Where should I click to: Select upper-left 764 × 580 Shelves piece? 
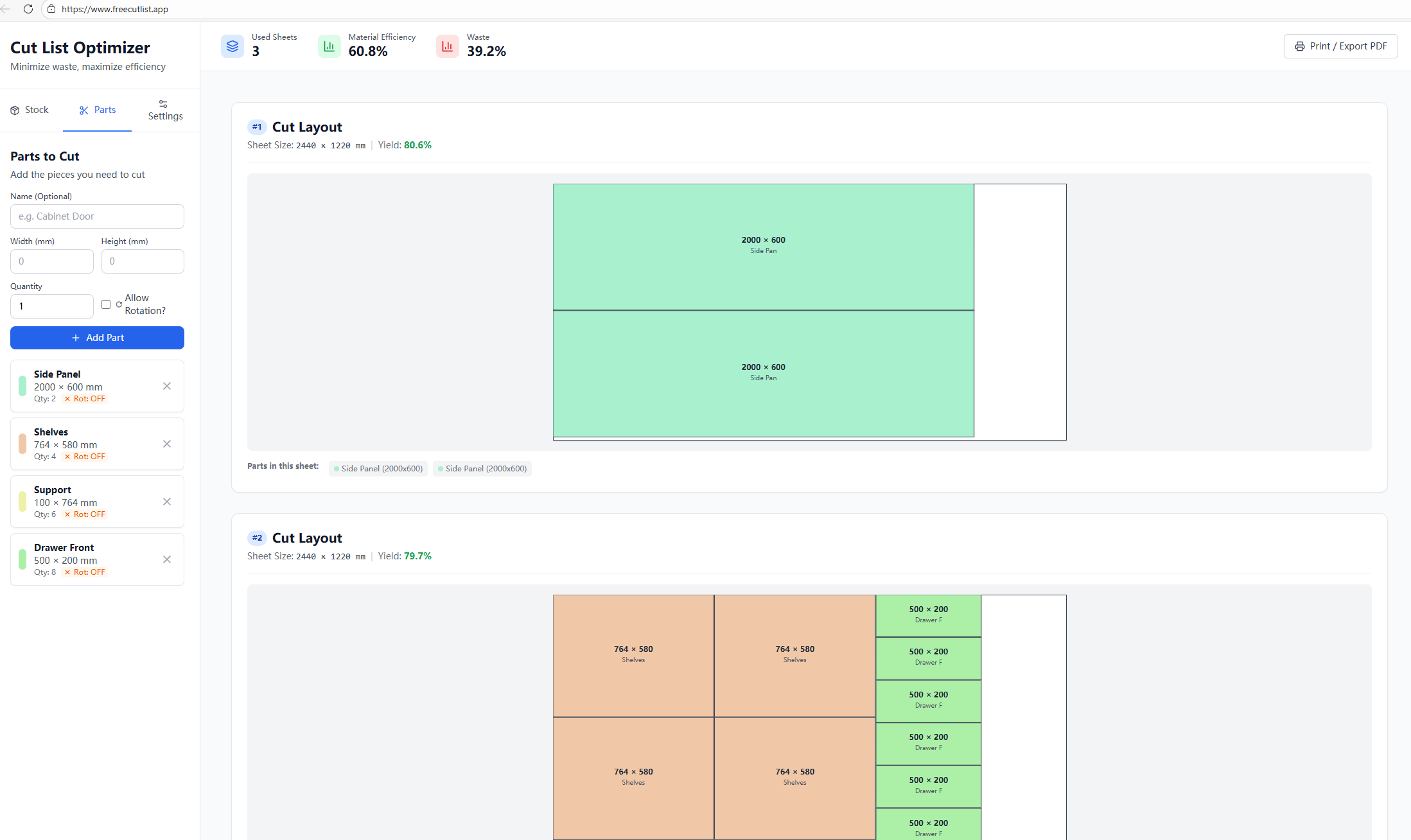[633, 656]
